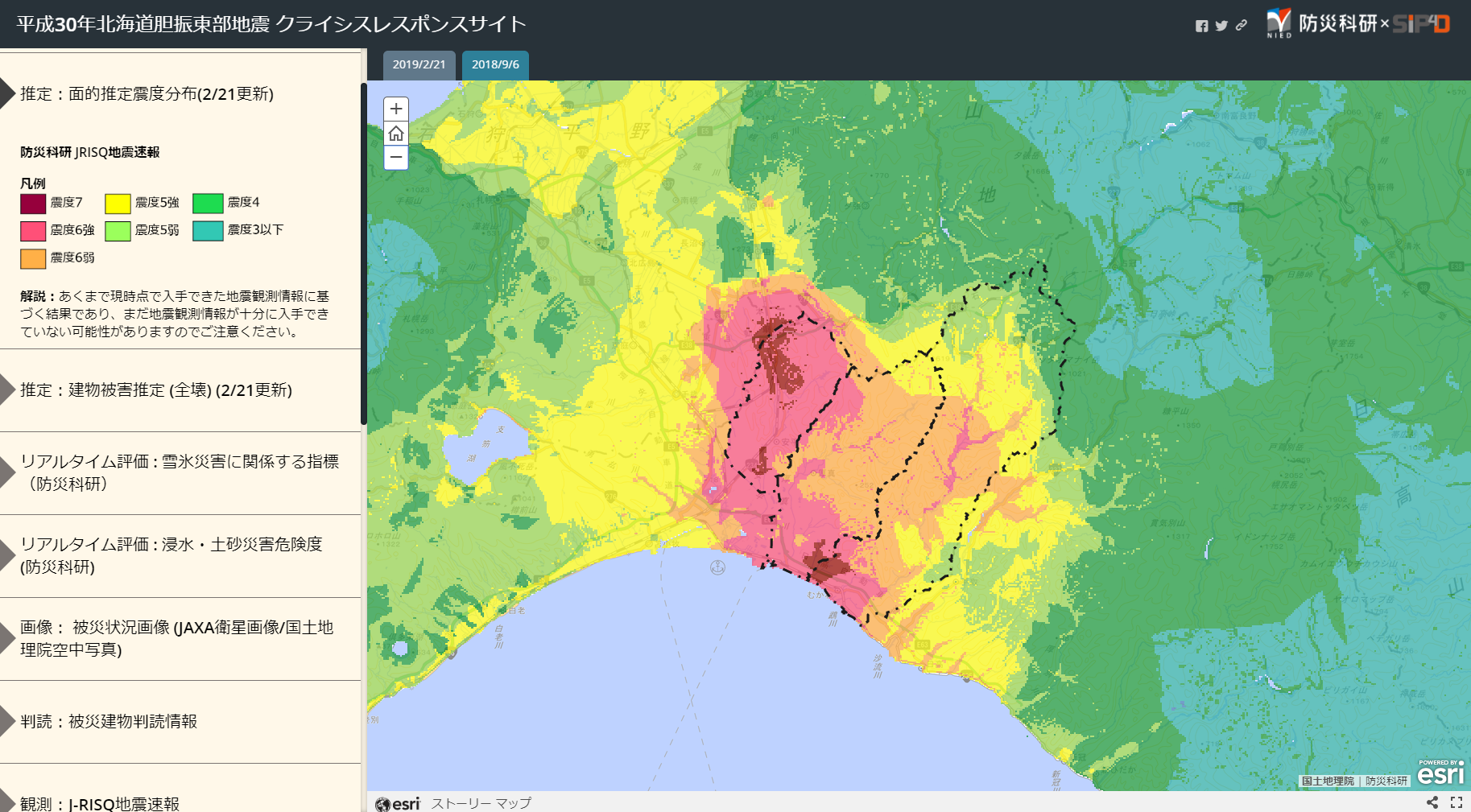Click the NIED 防災科研 logo
Image resolution: width=1471 pixels, height=812 pixels.
pos(1322,23)
